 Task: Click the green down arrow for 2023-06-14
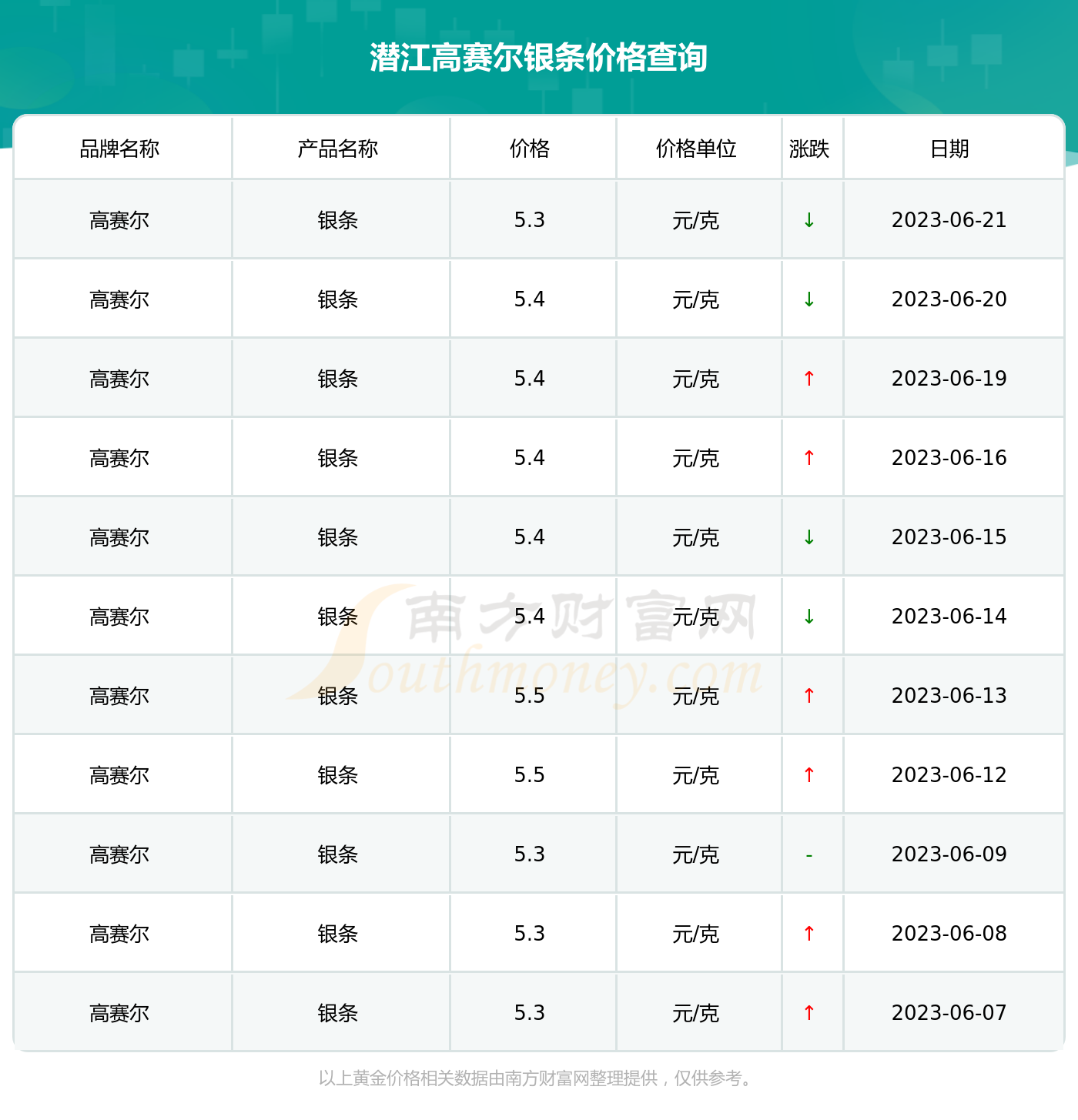pos(809,617)
